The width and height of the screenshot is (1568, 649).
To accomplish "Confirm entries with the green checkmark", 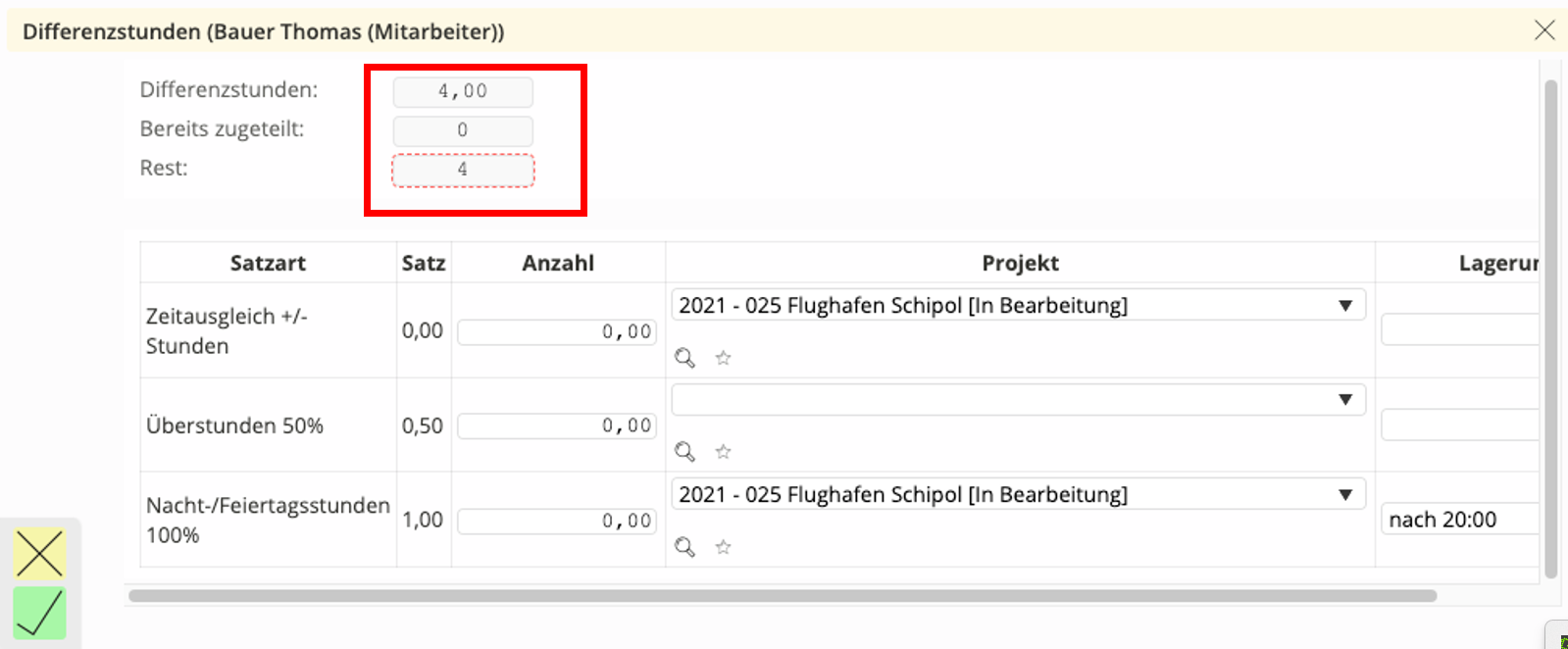I will (x=40, y=613).
